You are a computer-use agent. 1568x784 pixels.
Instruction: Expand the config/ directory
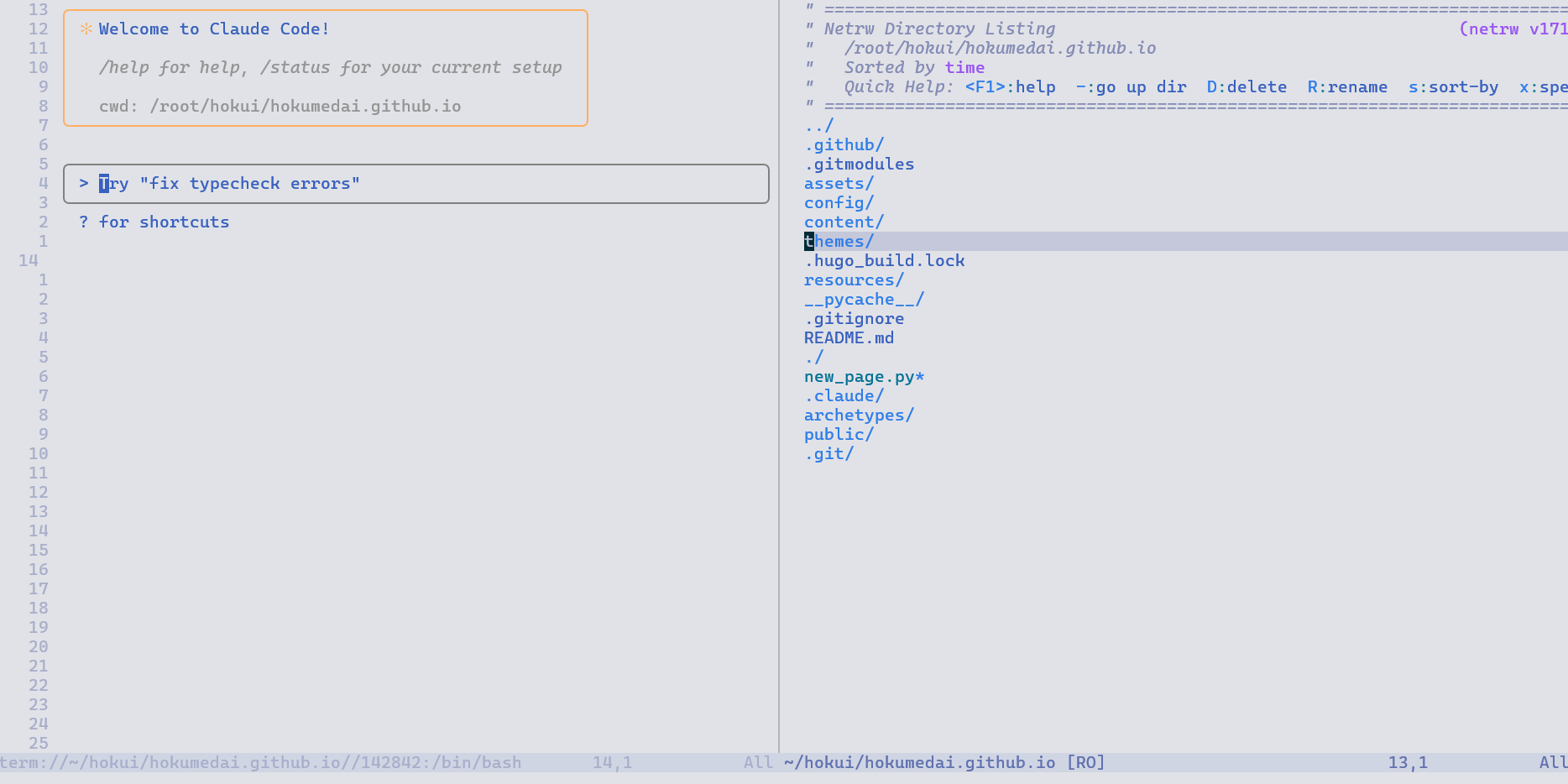coord(839,203)
